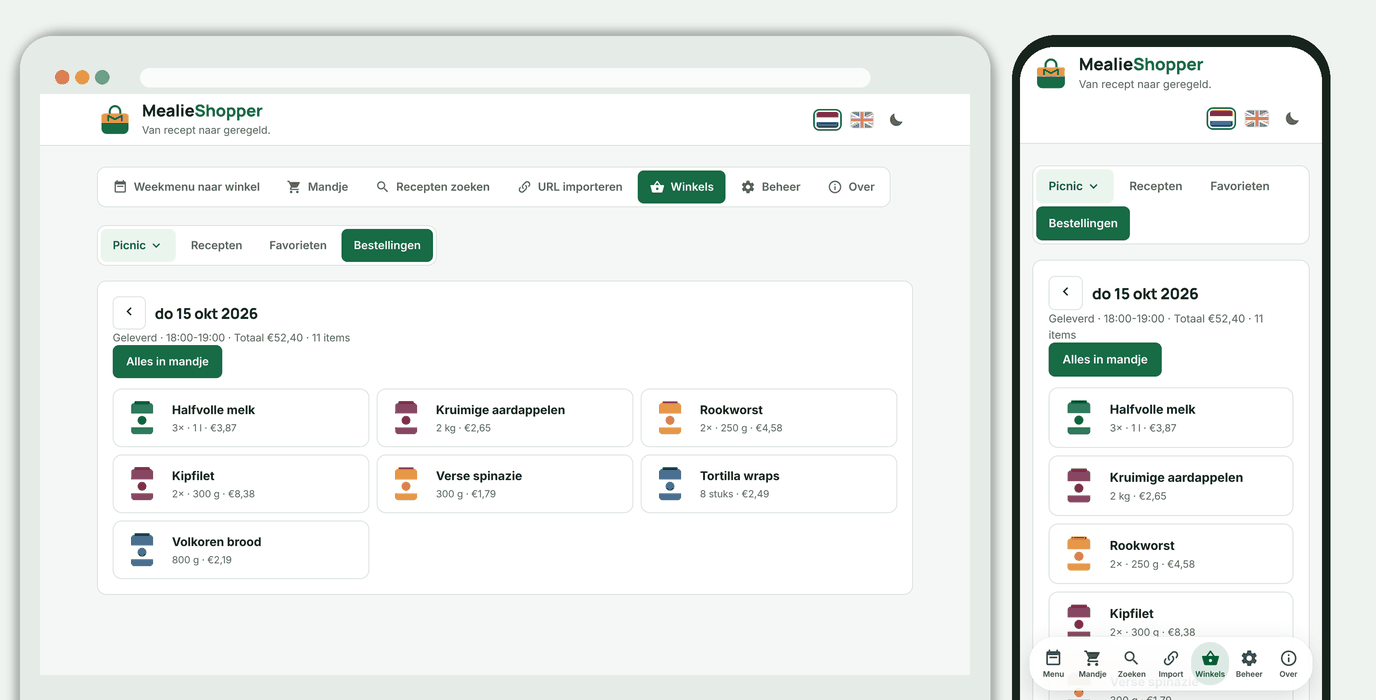The width and height of the screenshot is (1376, 700).
Task: Select Bestellingen sub-tab in phone view
Action: point(1083,224)
